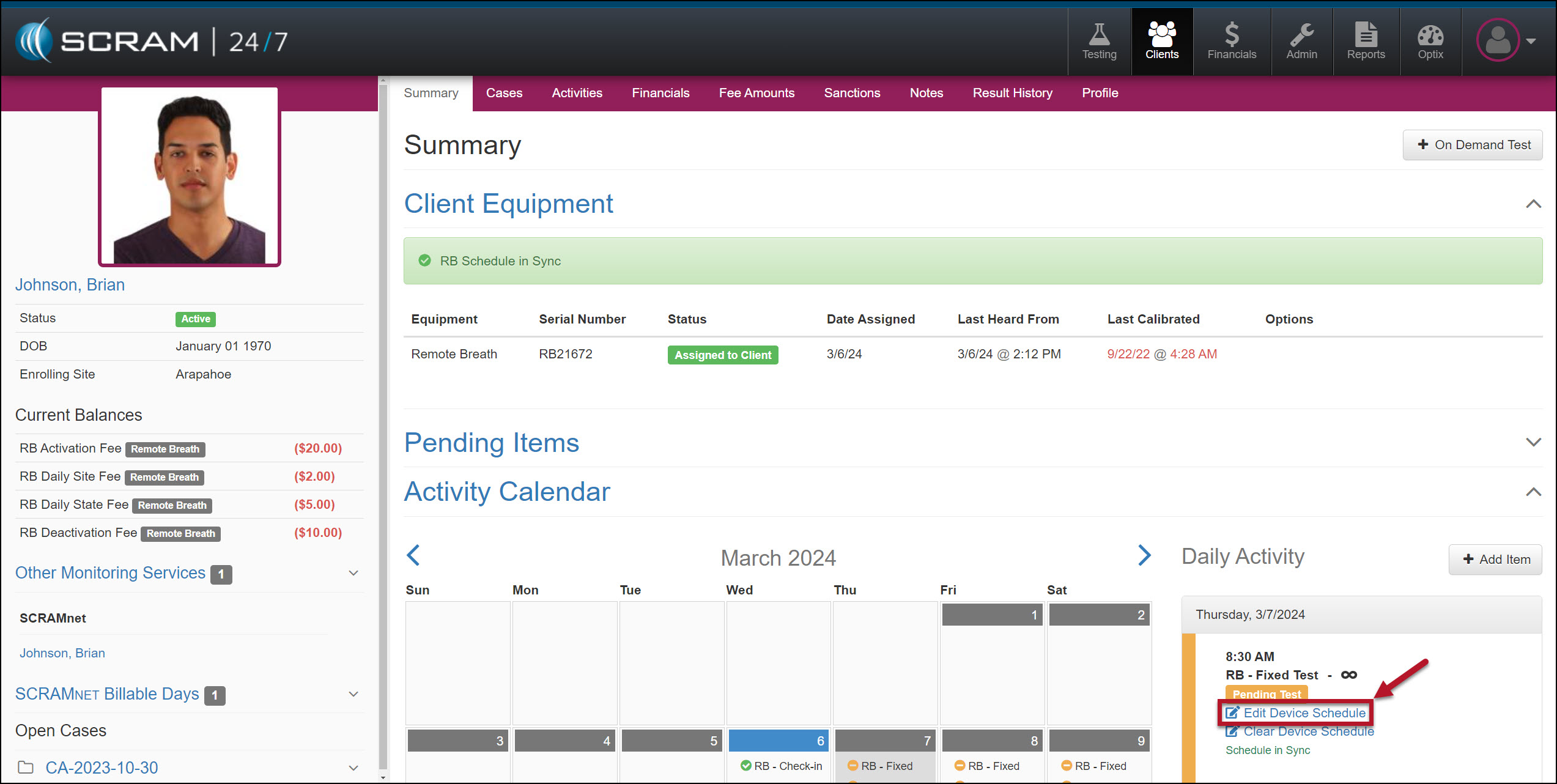The width and height of the screenshot is (1557, 784).
Task: Click the On Demand Test button
Action: 1472,145
